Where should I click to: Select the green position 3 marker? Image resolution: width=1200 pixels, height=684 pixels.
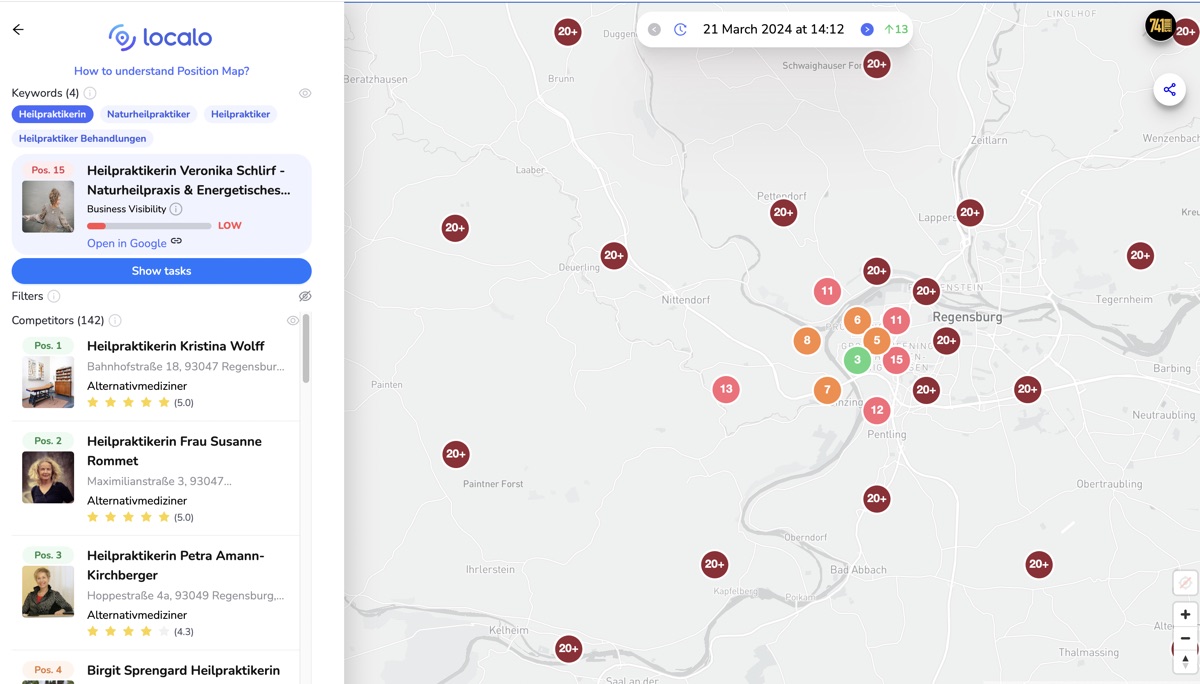857,360
